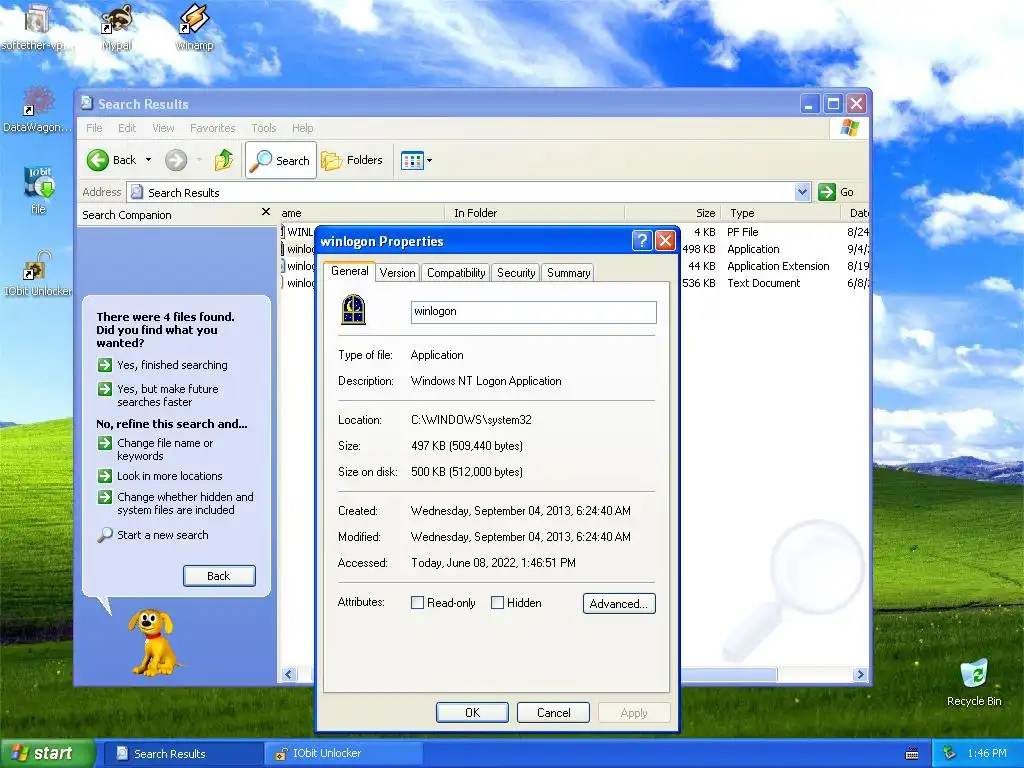Image resolution: width=1024 pixels, height=768 pixels.
Task: Switch to the Compatibility tab
Action: (456, 273)
